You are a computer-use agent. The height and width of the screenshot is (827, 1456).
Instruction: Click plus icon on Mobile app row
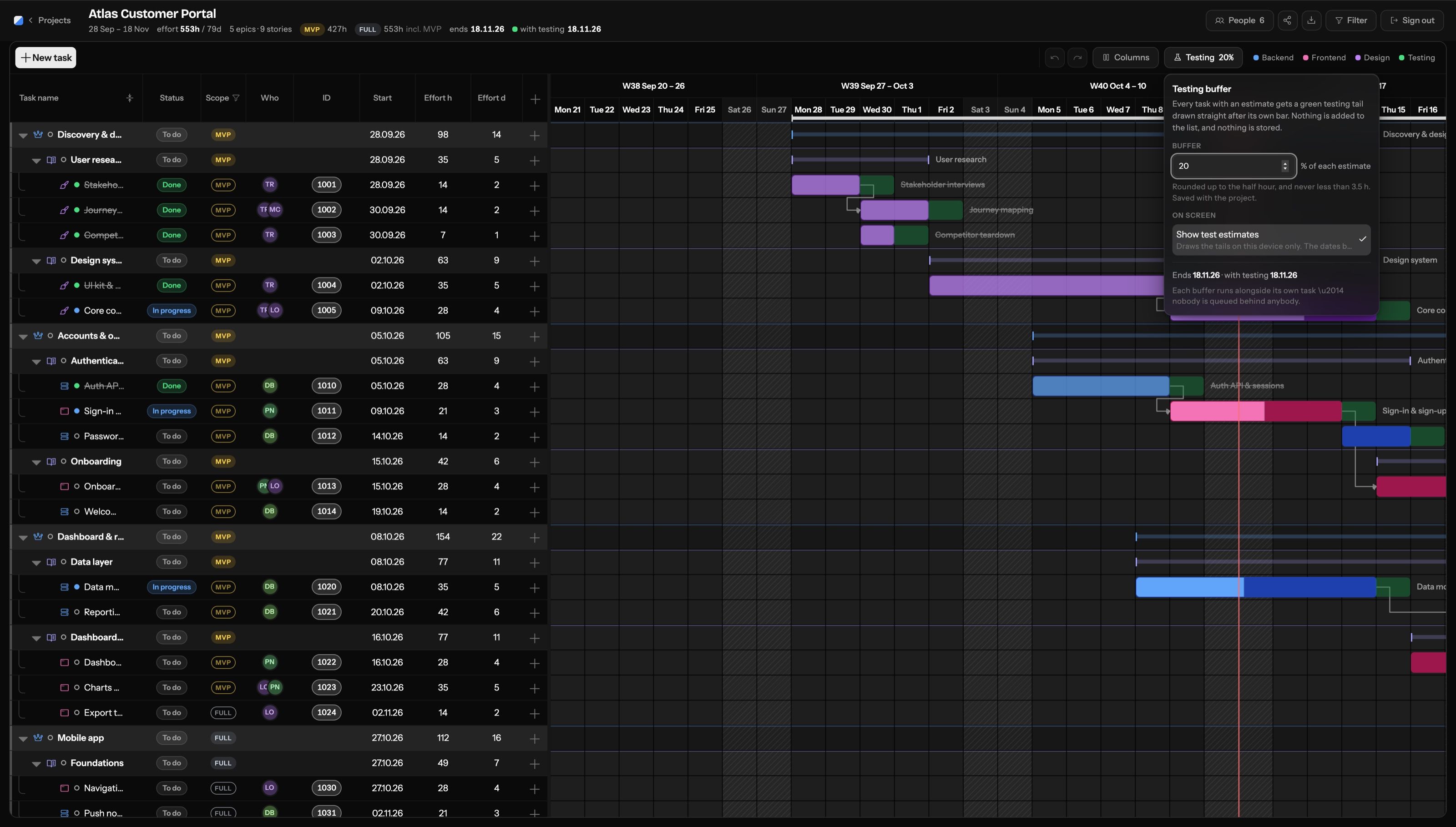[535, 738]
